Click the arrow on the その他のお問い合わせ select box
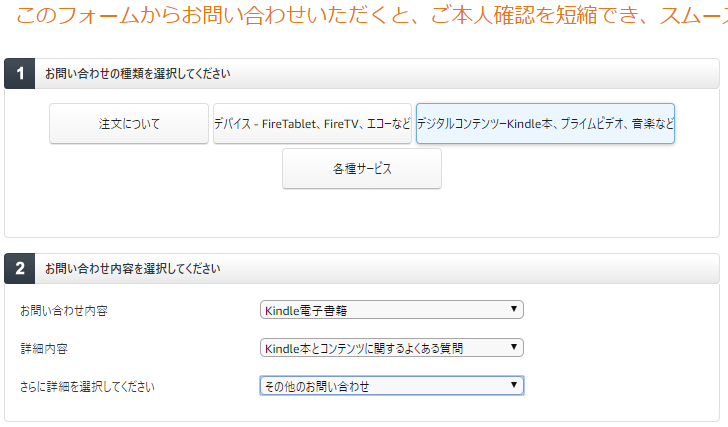The height and width of the screenshot is (427, 728). (x=513, y=386)
